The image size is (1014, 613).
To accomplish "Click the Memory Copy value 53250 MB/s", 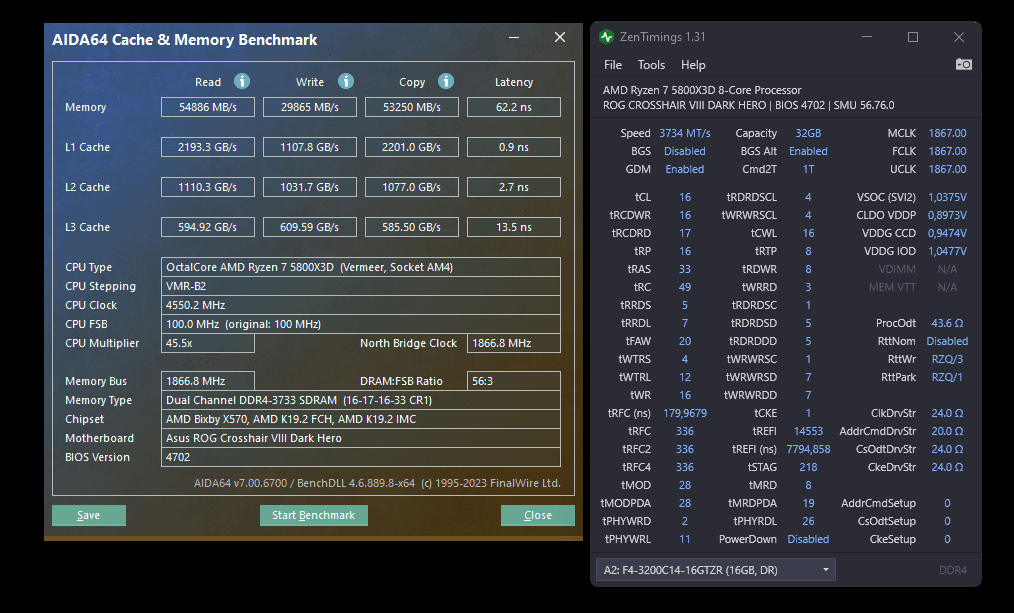I will coord(412,107).
